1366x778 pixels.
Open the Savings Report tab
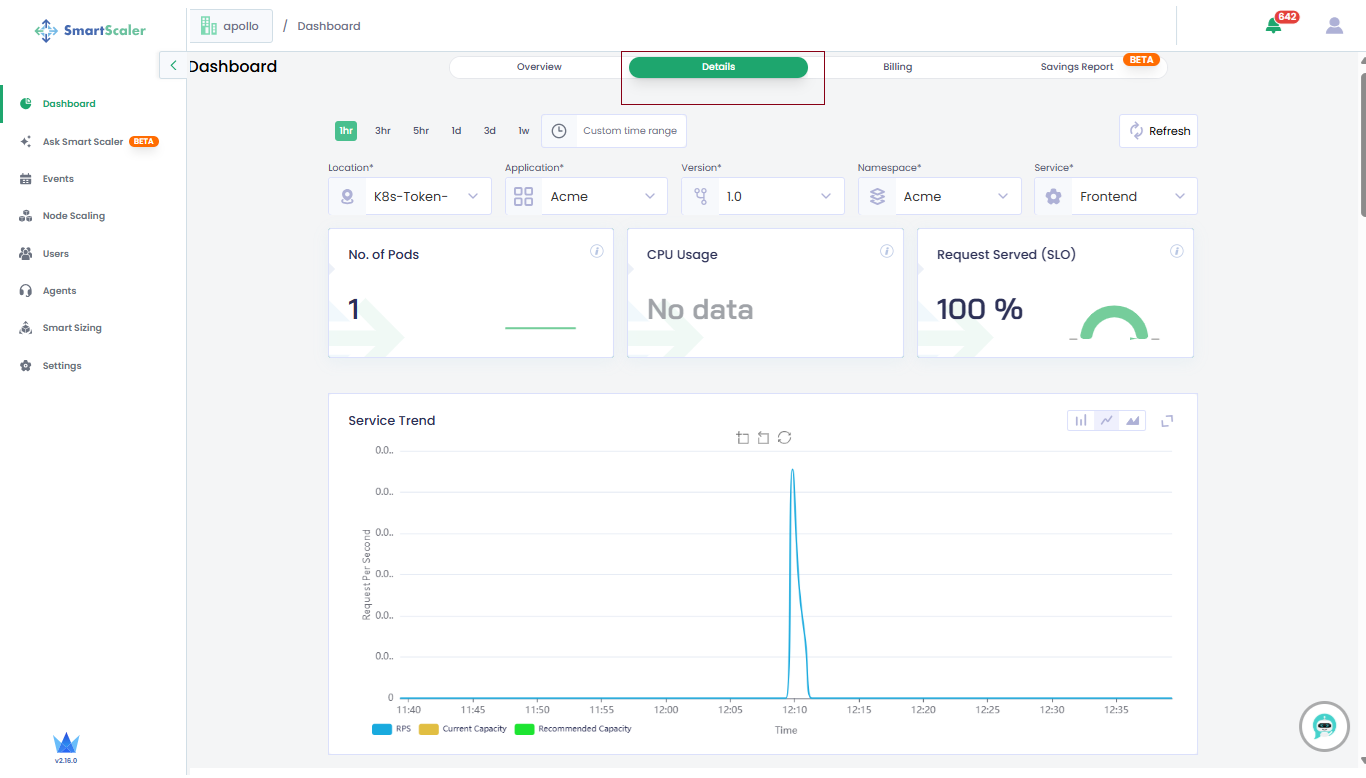tap(1077, 67)
